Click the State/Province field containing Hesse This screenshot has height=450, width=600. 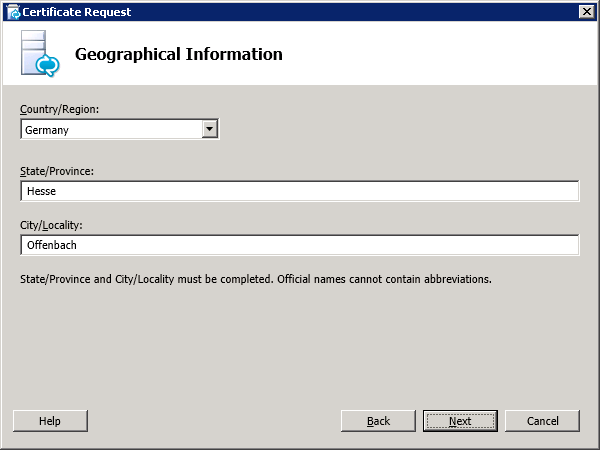300,191
